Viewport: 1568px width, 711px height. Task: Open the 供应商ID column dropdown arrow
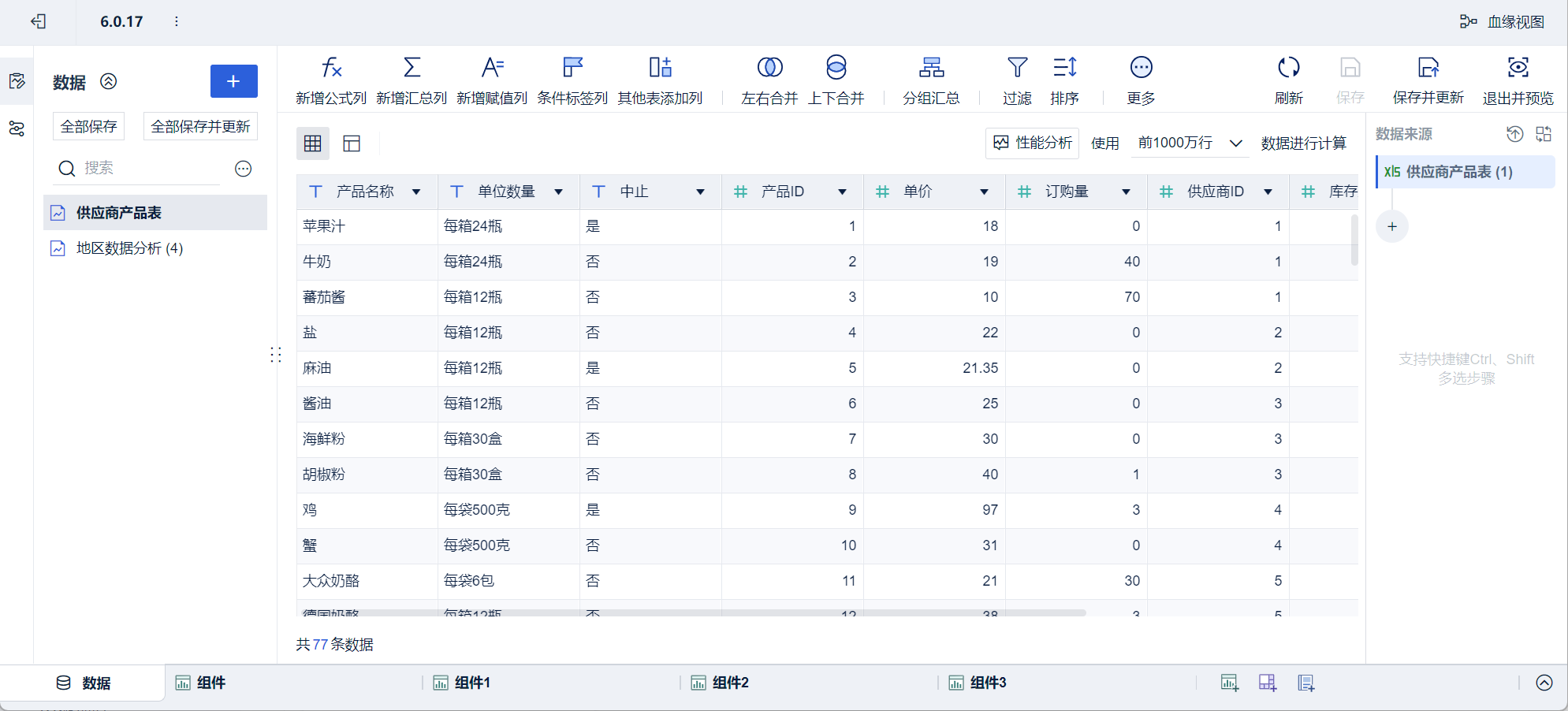[1268, 192]
